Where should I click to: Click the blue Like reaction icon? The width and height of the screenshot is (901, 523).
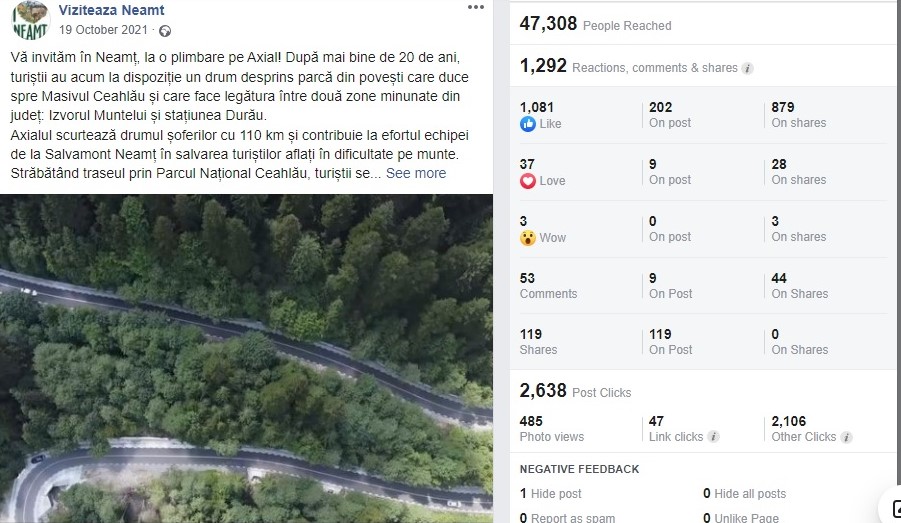pos(527,124)
